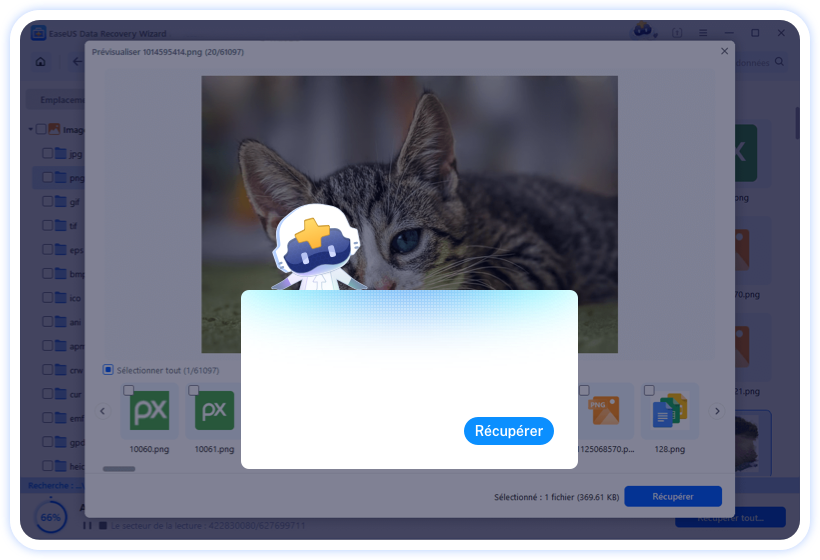Click the upgrade arrow icon in title bar

click(677, 33)
